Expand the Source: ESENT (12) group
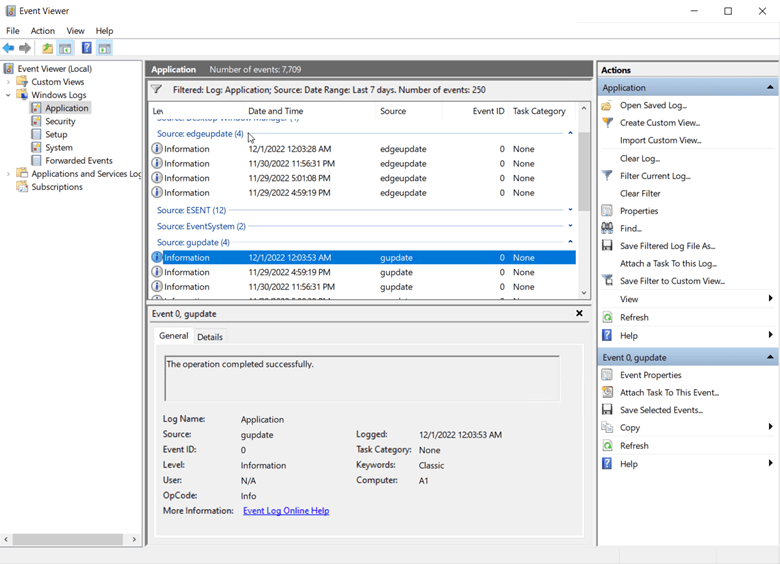780x564 pixels. click(570, 210)
